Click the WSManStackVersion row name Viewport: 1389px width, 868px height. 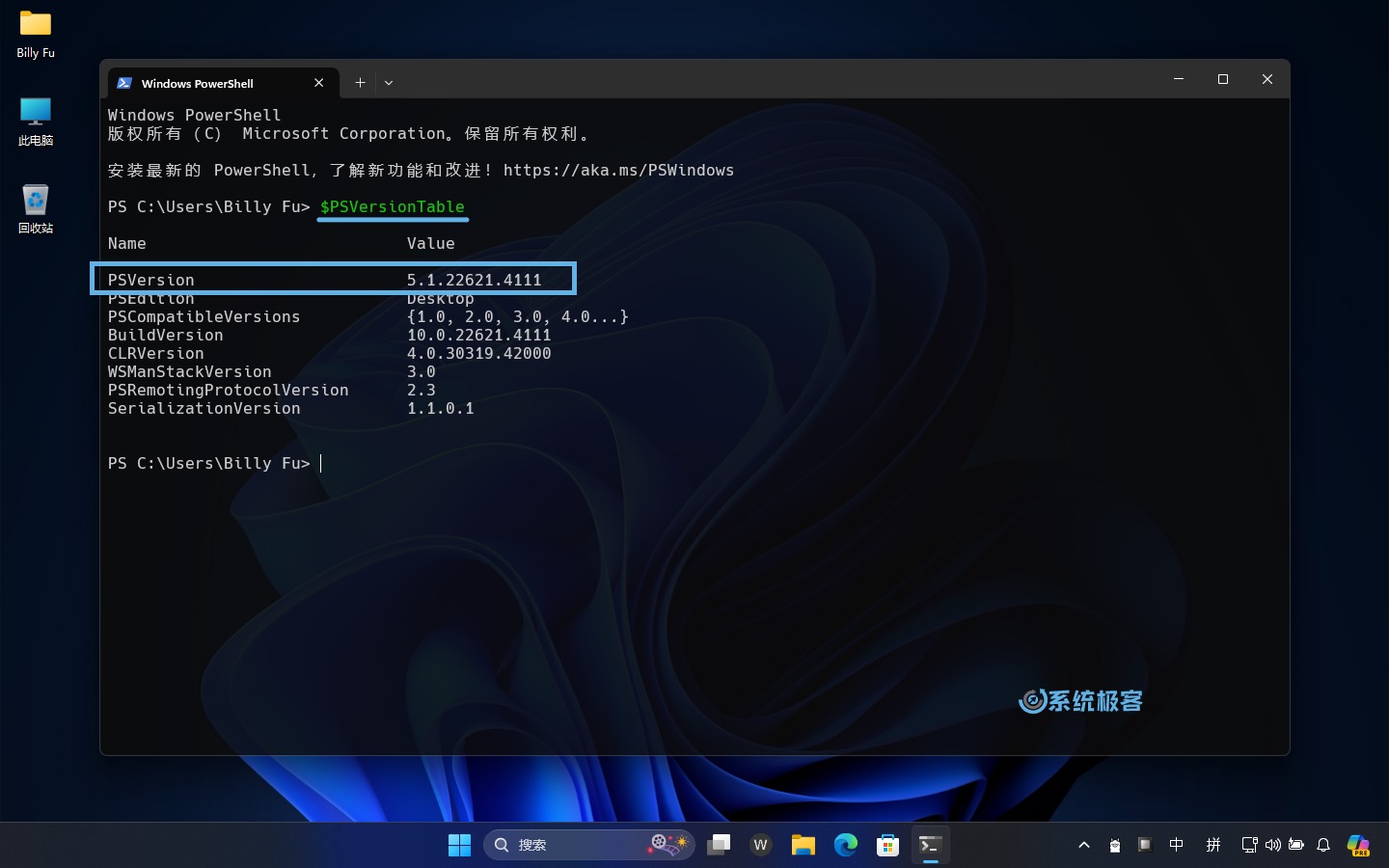click(x=189, y=372)
